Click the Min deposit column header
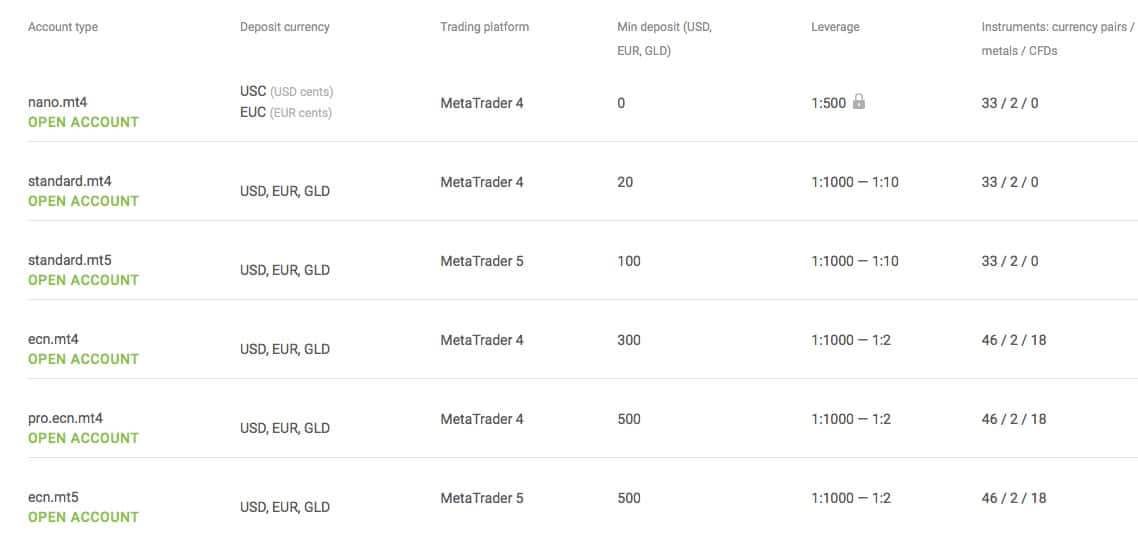The image size is (1138, 534). pos(665,39)
